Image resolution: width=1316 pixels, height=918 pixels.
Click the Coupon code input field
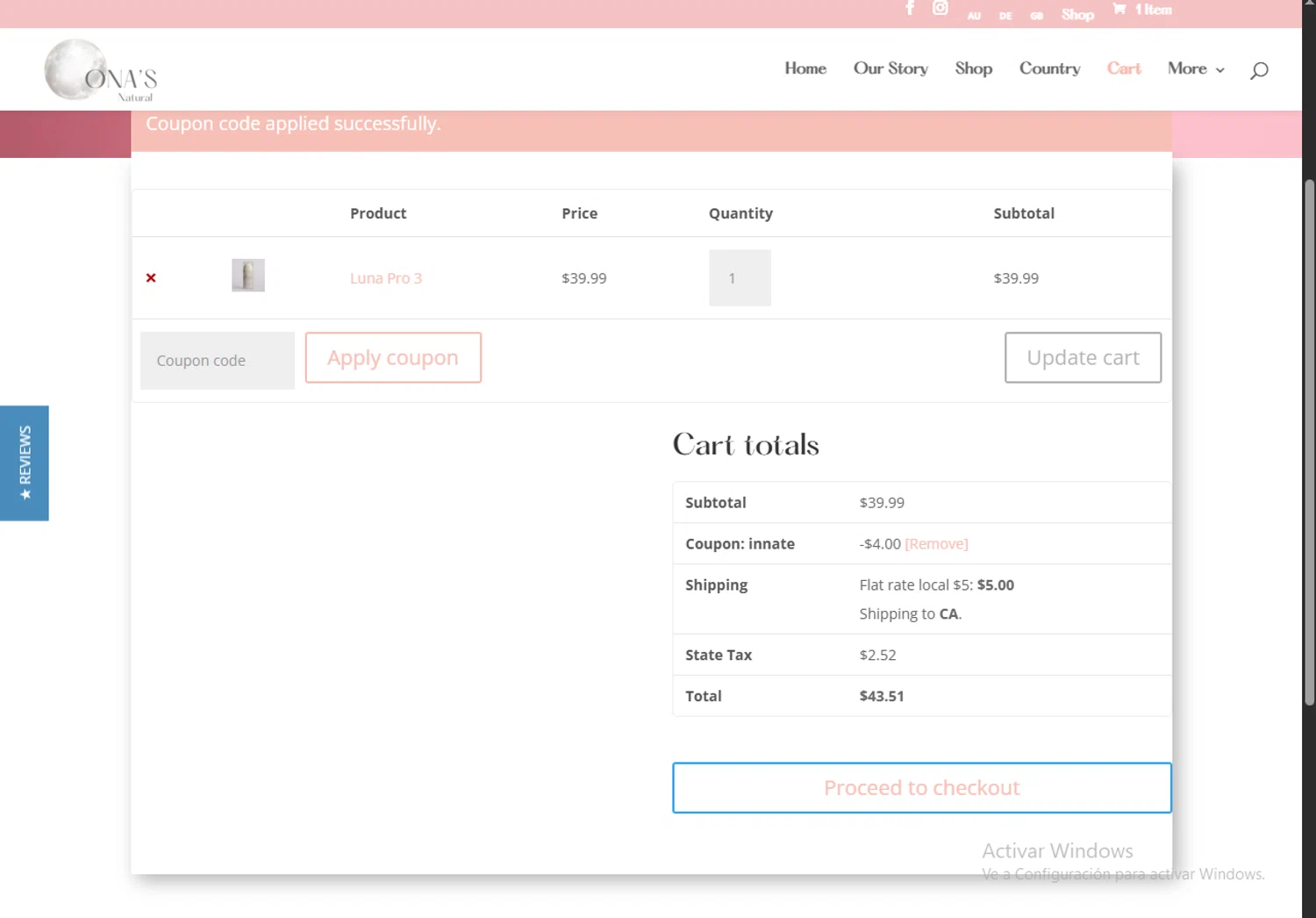(x=218, y=361)
